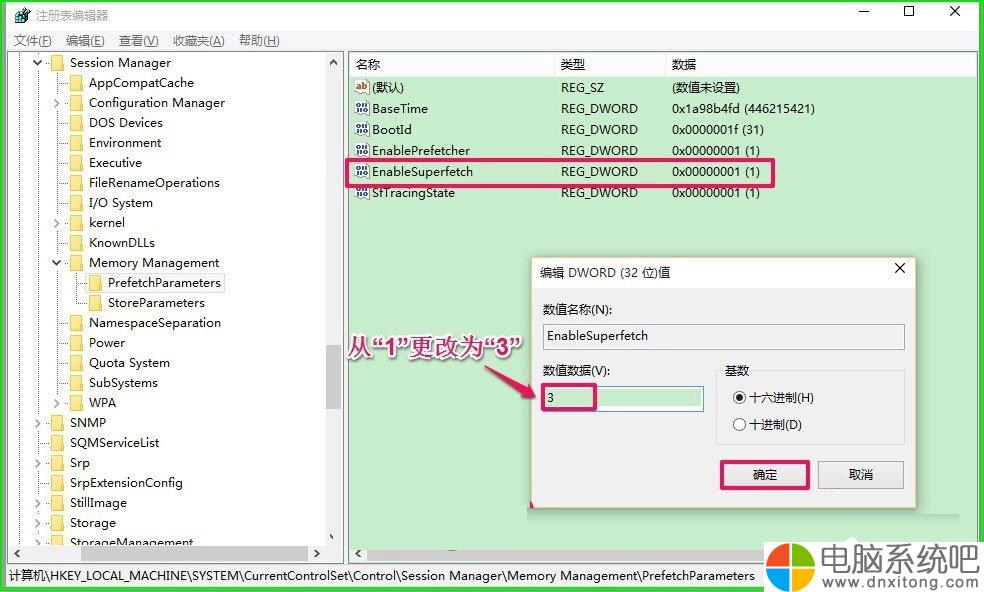
Task: Expand the Storage tree node
Action: pos(38,523)
